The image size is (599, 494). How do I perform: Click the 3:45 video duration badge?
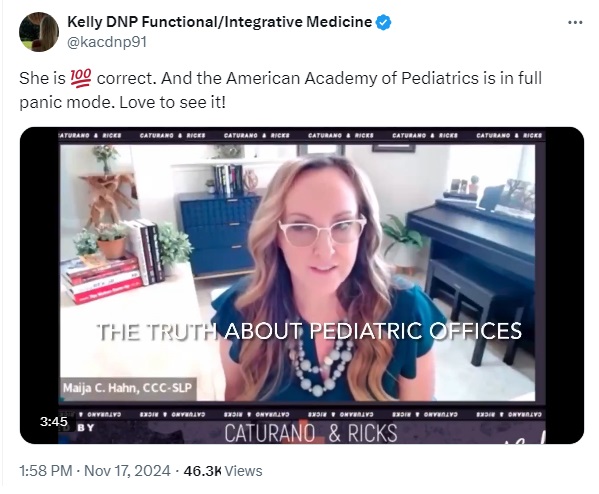point(53,422)
